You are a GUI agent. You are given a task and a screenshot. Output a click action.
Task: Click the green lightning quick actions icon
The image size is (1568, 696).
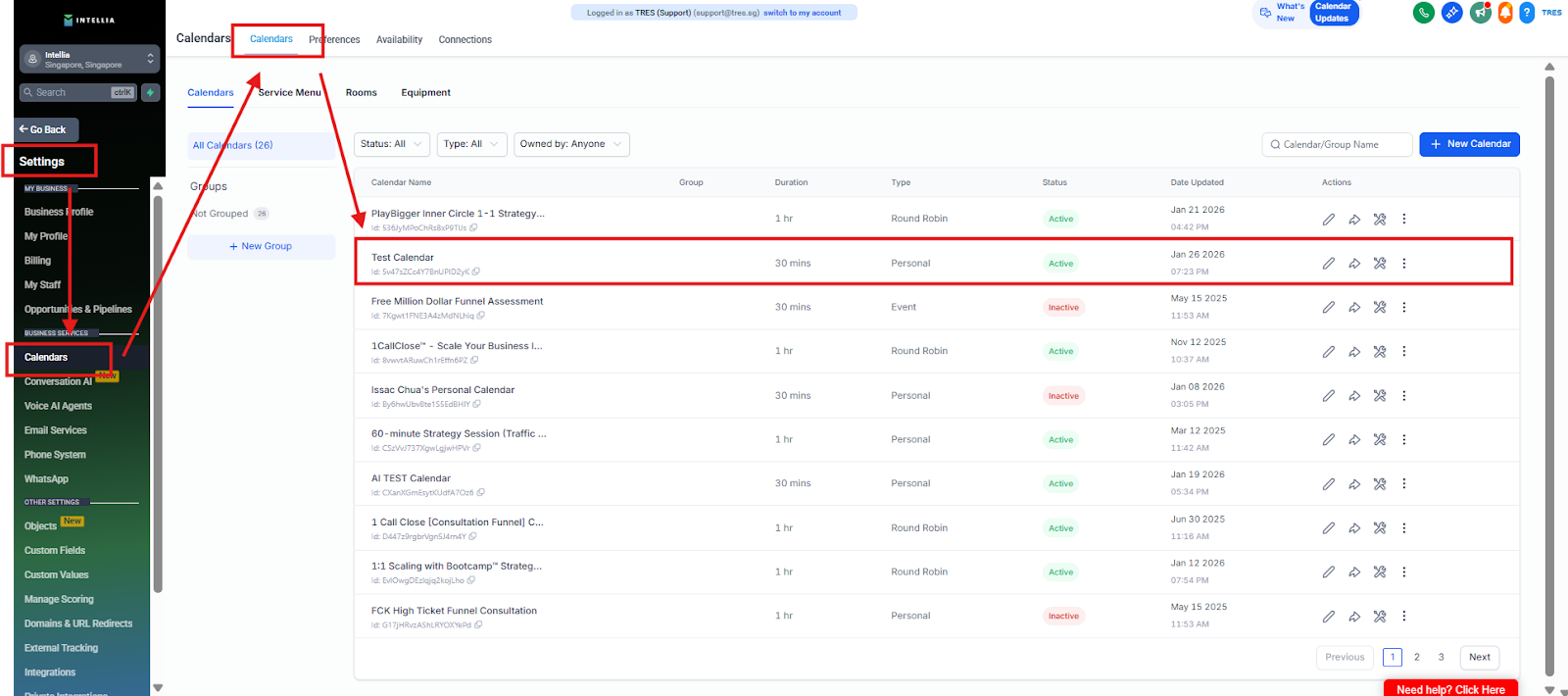[x=150, y=92]
